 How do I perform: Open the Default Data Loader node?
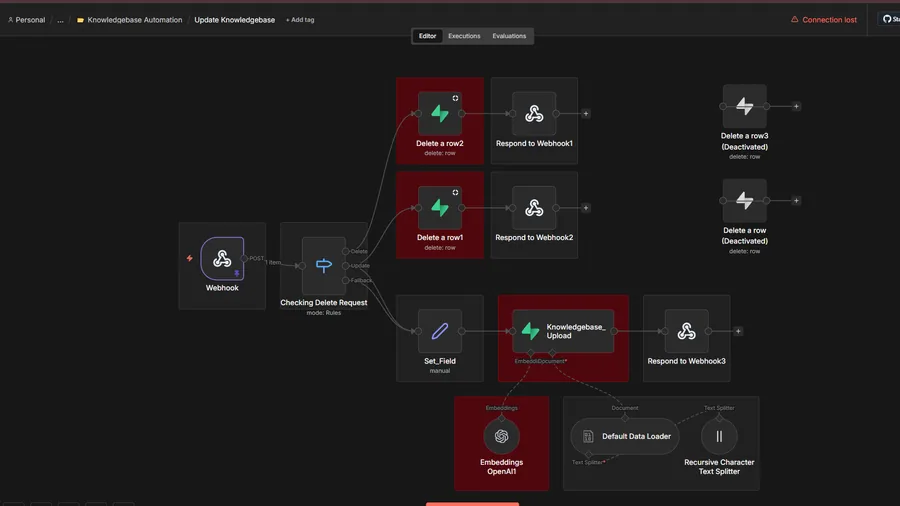tap(624, 437)
